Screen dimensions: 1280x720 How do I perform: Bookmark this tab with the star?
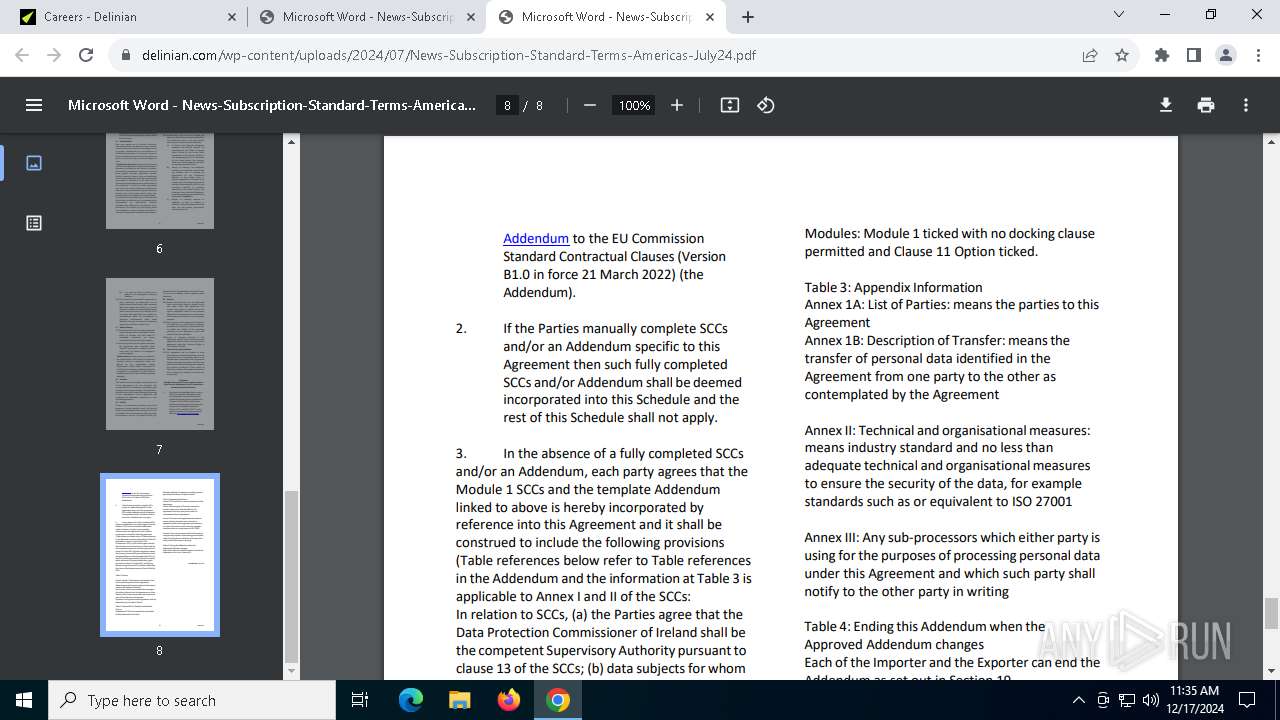[1122, 55]
